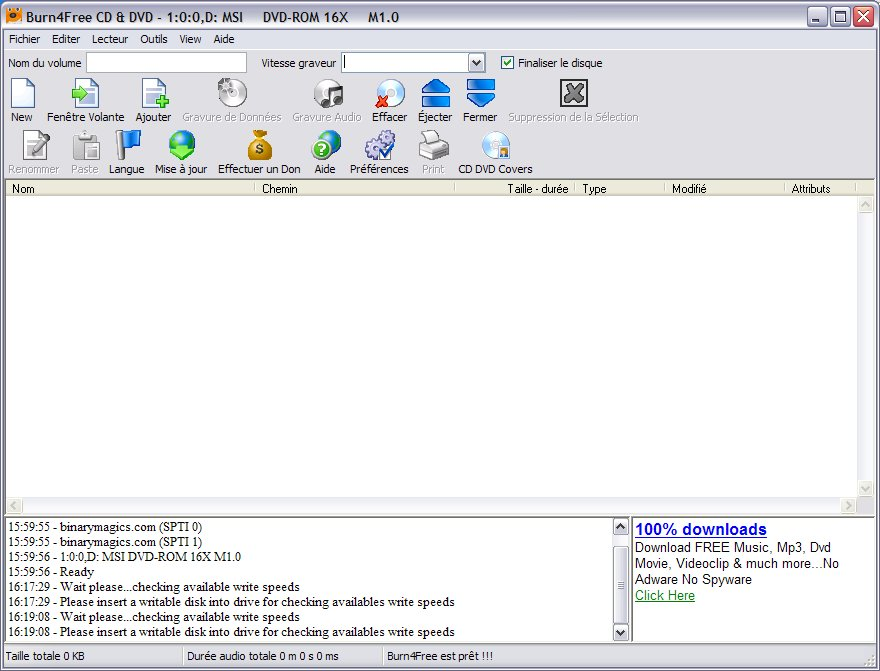This screenshot has width=880, height=671.
Task: Click status text 'Taille totale 0 KB'
Action: pos(45,656)
